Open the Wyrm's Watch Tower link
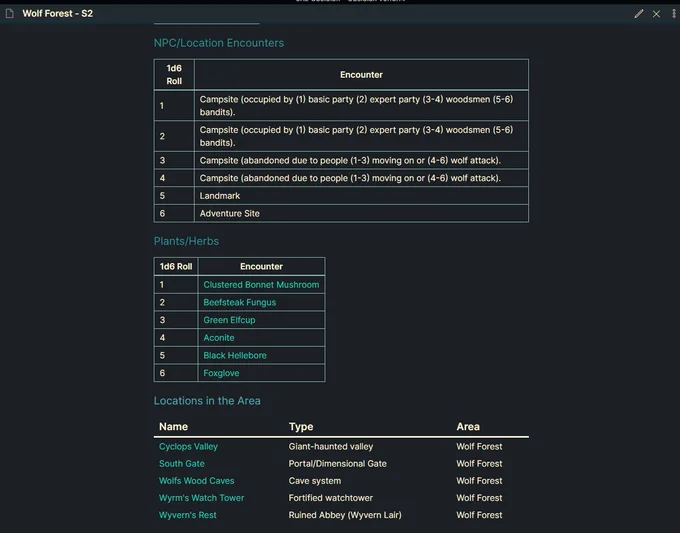This screenshot has width=680, height=533. pyautogui.click(x=201, y=498)
